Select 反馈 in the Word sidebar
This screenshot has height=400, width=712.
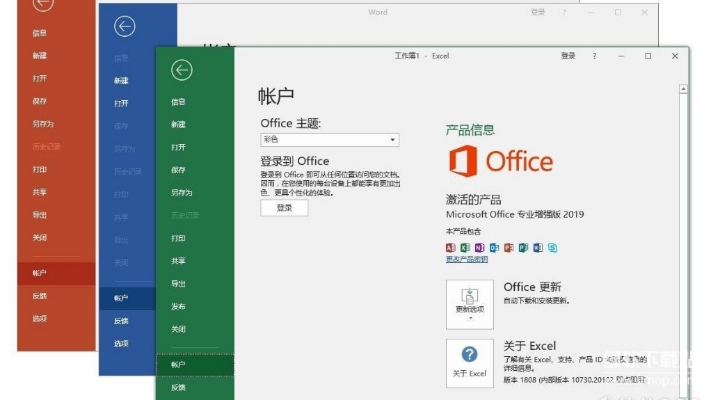(x=121, y=321)
